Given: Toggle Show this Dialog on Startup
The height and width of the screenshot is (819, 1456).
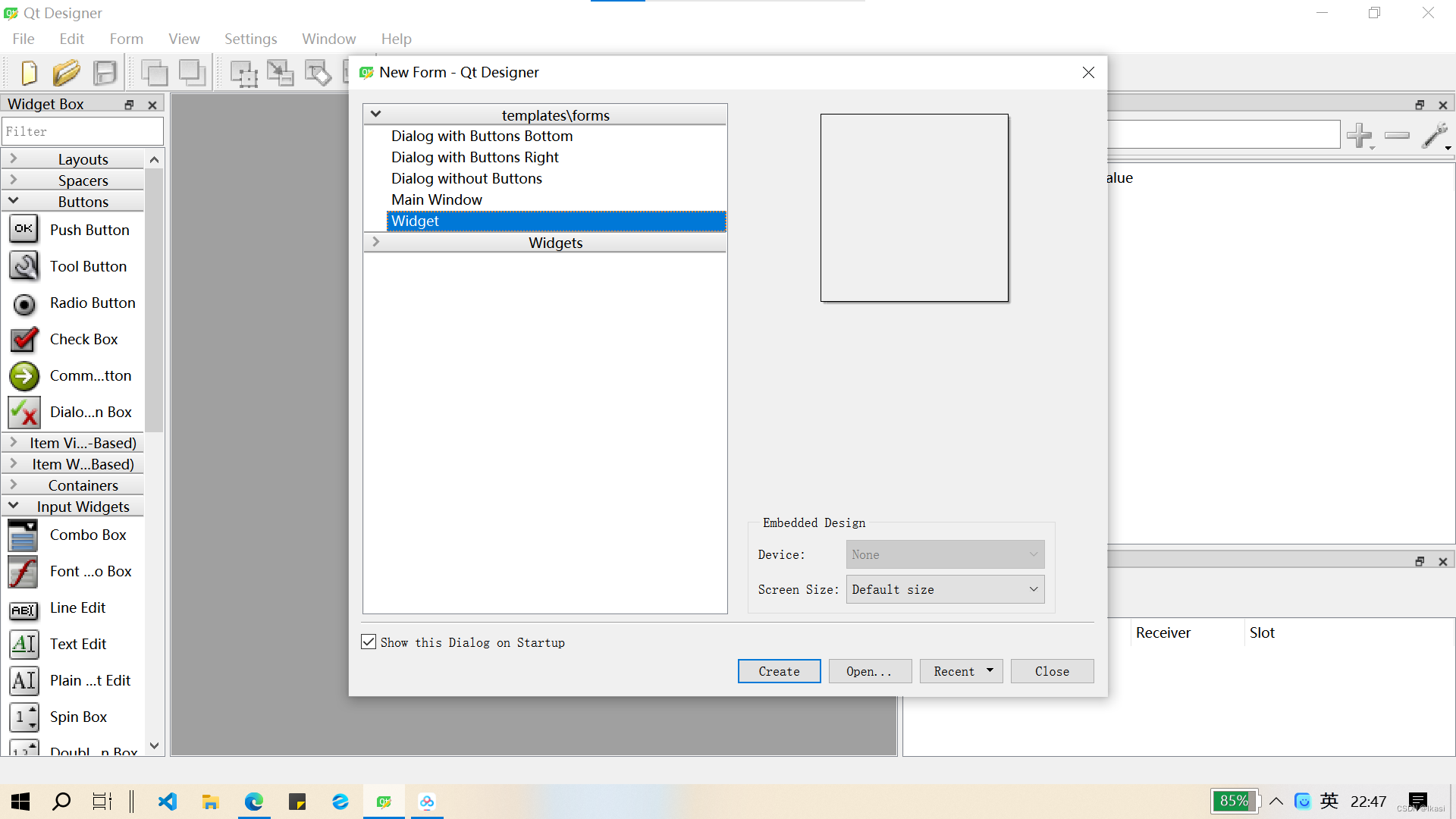Looking at the screenshot, I should (x=369, y=642).
